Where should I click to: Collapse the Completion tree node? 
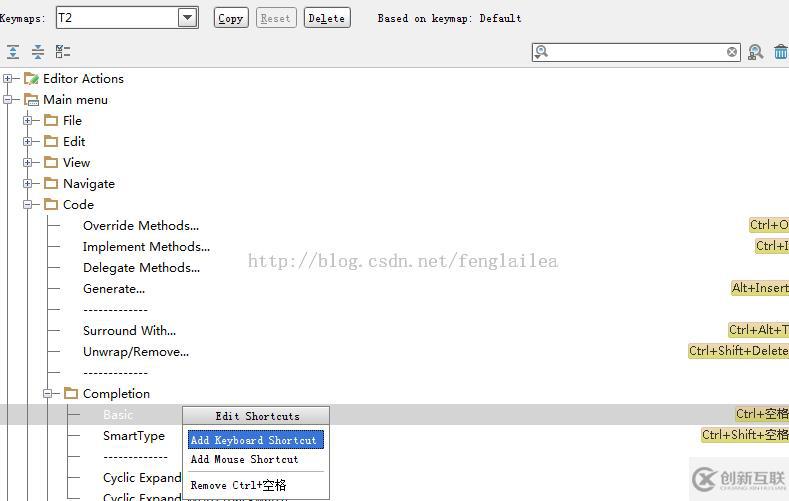(x=48, y=393)
